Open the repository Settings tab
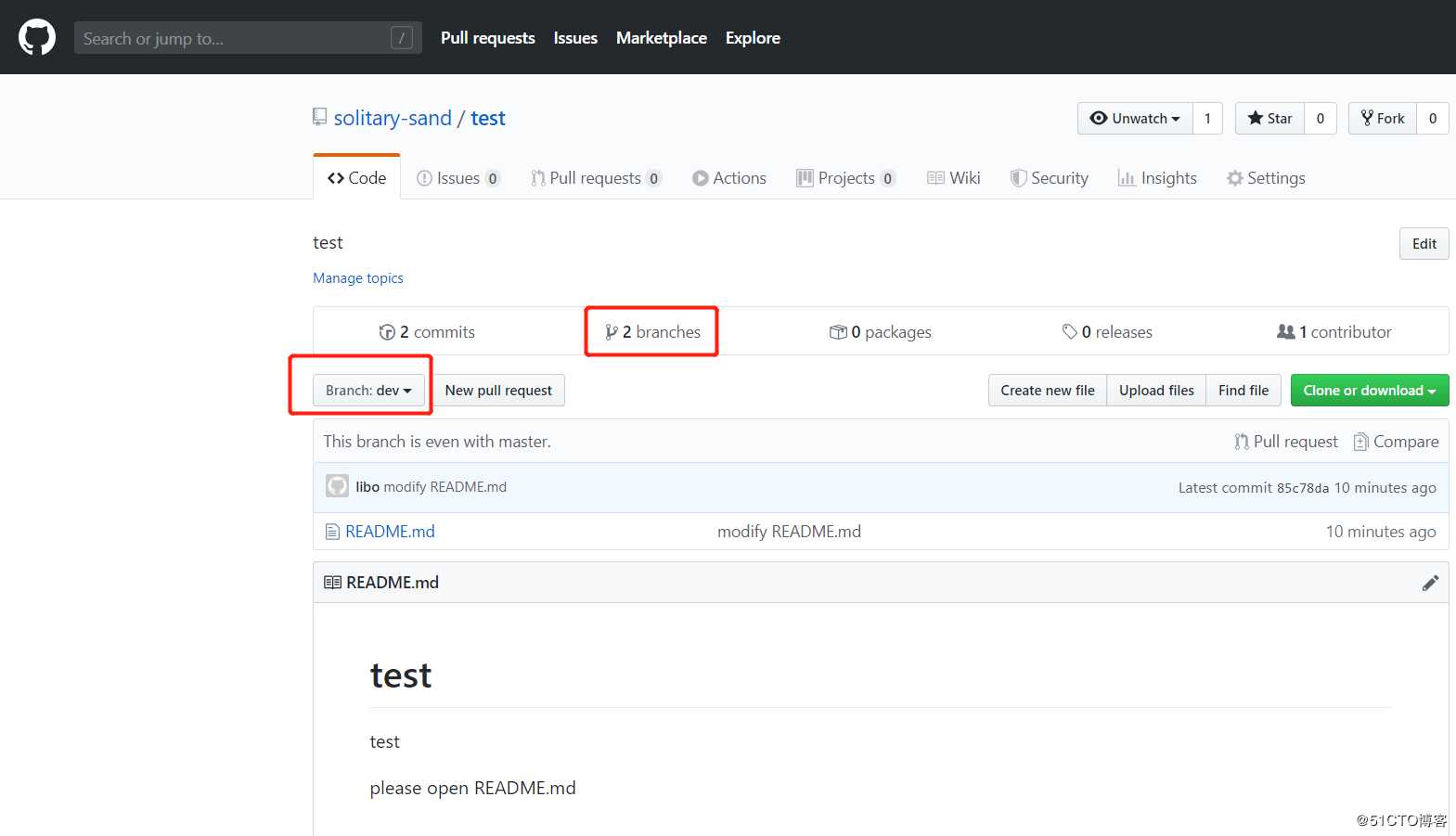The width and height of the screenshot is (1456, 836). [x=1266, y=178]
